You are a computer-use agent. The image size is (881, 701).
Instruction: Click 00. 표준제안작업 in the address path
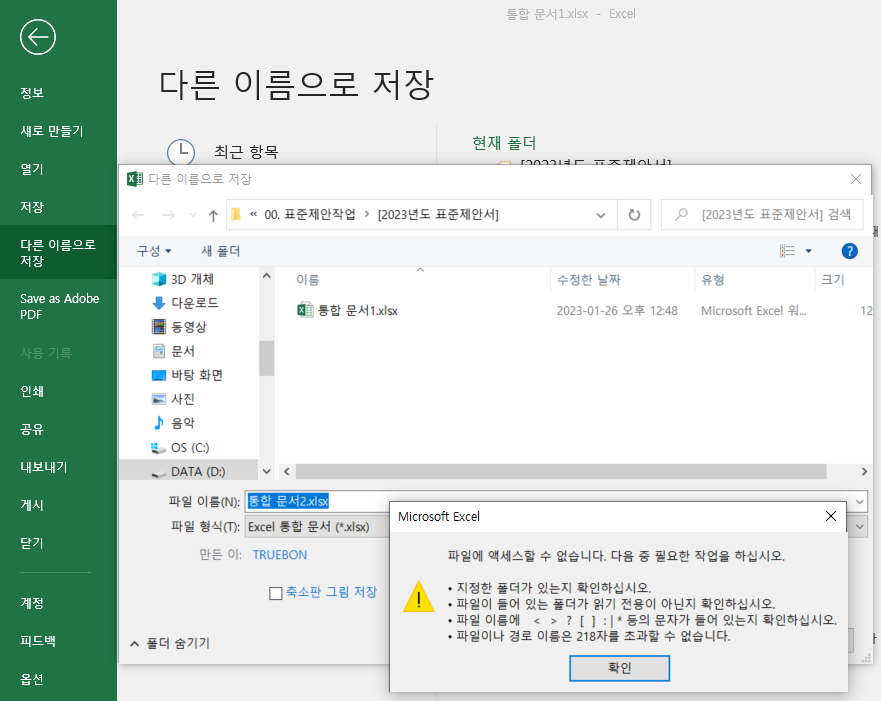(310, 214)
